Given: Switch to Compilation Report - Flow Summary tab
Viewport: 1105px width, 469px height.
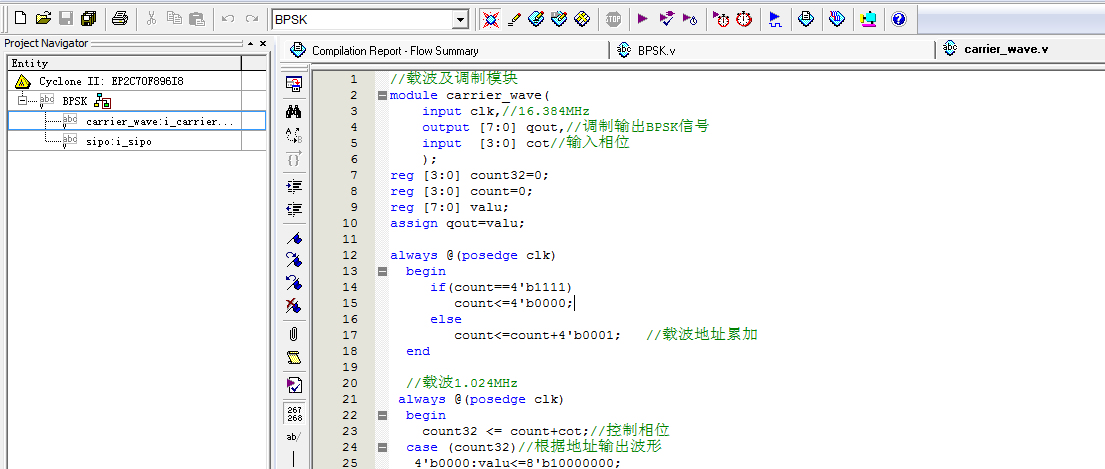Looking at the screenshot, I should (x=394, y=50).
